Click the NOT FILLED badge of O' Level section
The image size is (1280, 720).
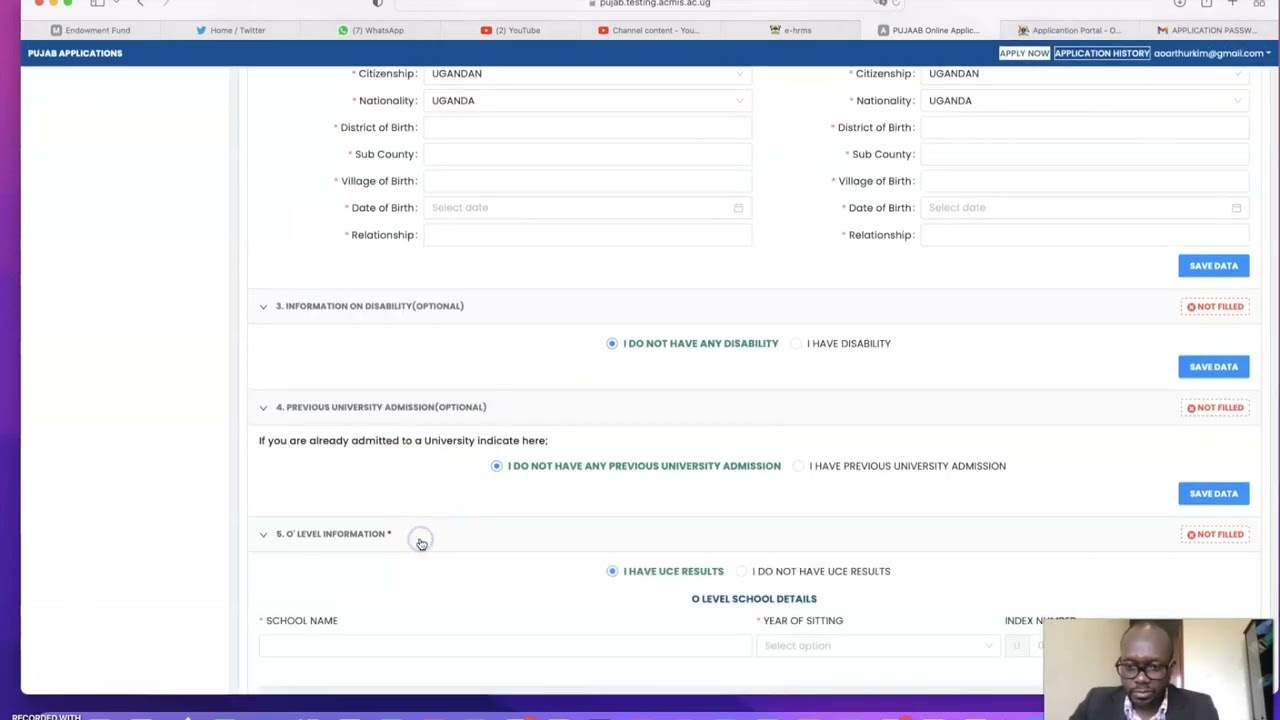pyautogui.click(x=1215, y=535)
